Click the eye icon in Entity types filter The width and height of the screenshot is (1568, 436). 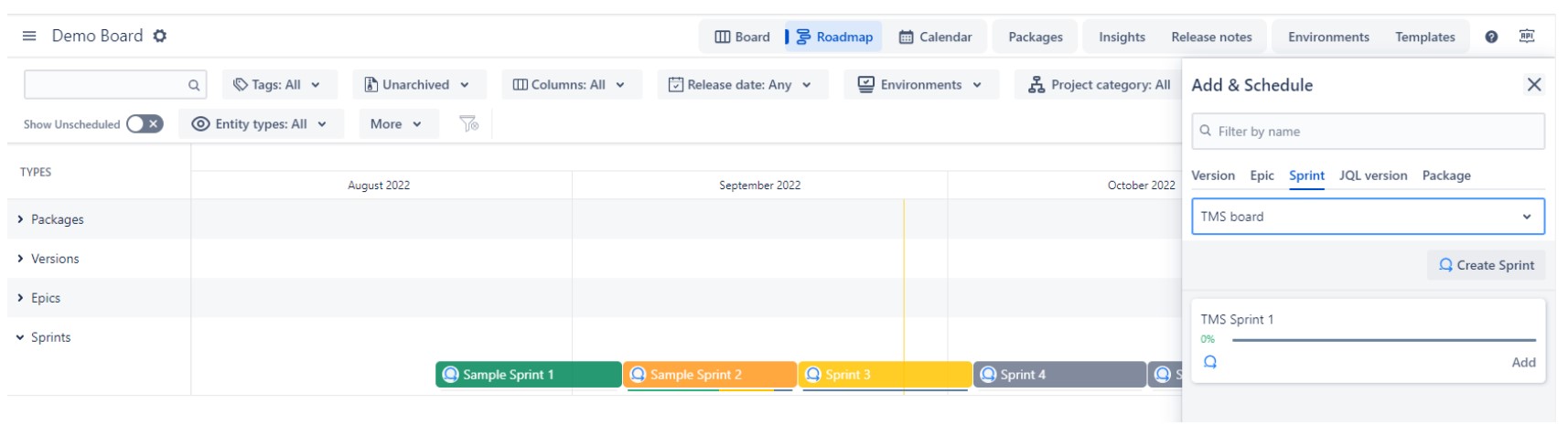[x=201, y=124]
